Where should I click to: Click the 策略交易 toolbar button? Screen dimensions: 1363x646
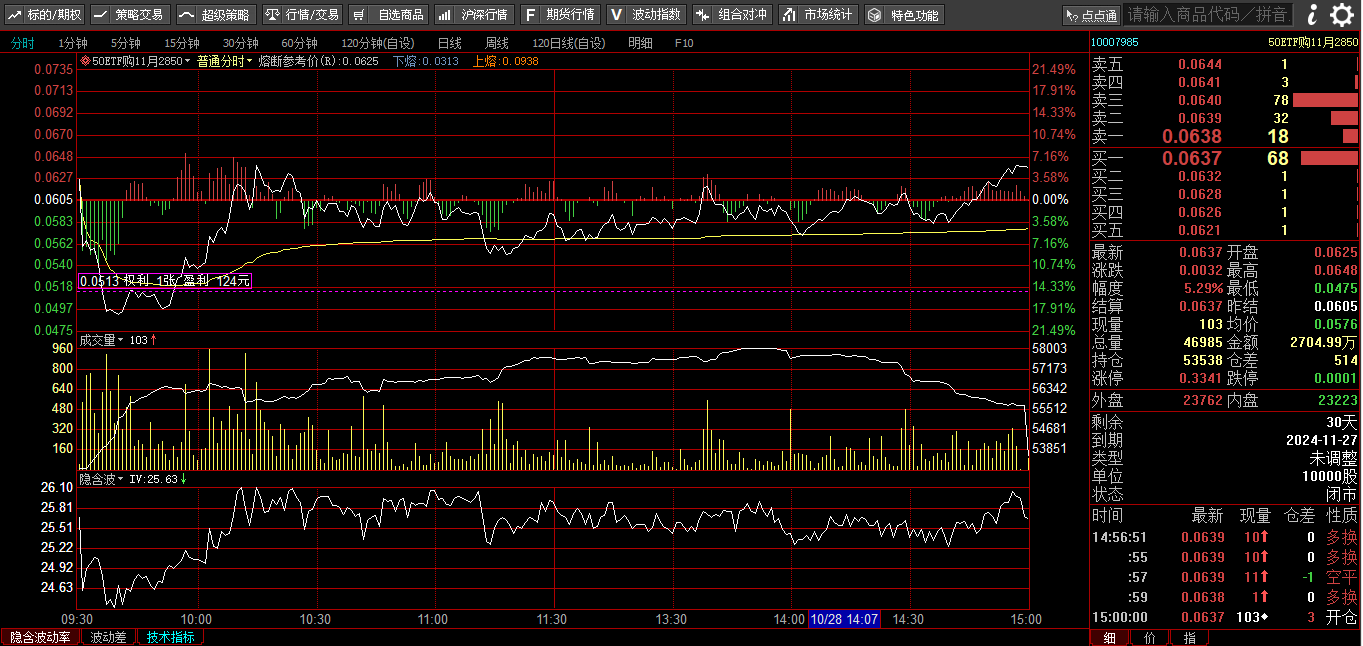129,15
